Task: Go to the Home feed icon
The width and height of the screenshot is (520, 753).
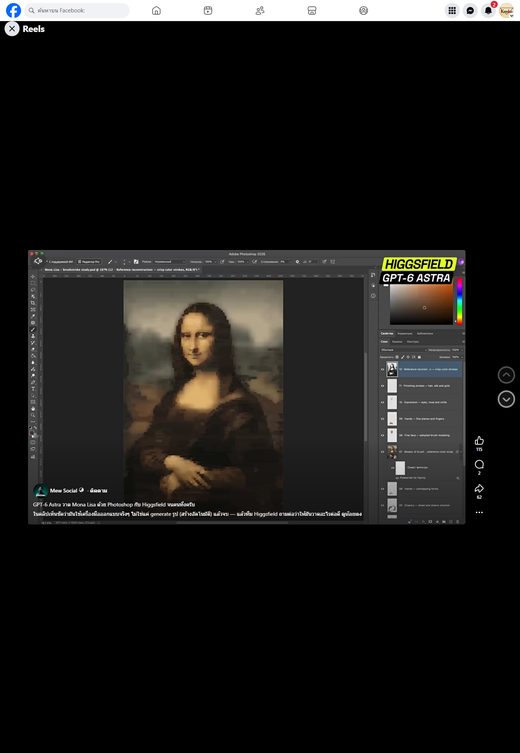Action: point(156,11)
